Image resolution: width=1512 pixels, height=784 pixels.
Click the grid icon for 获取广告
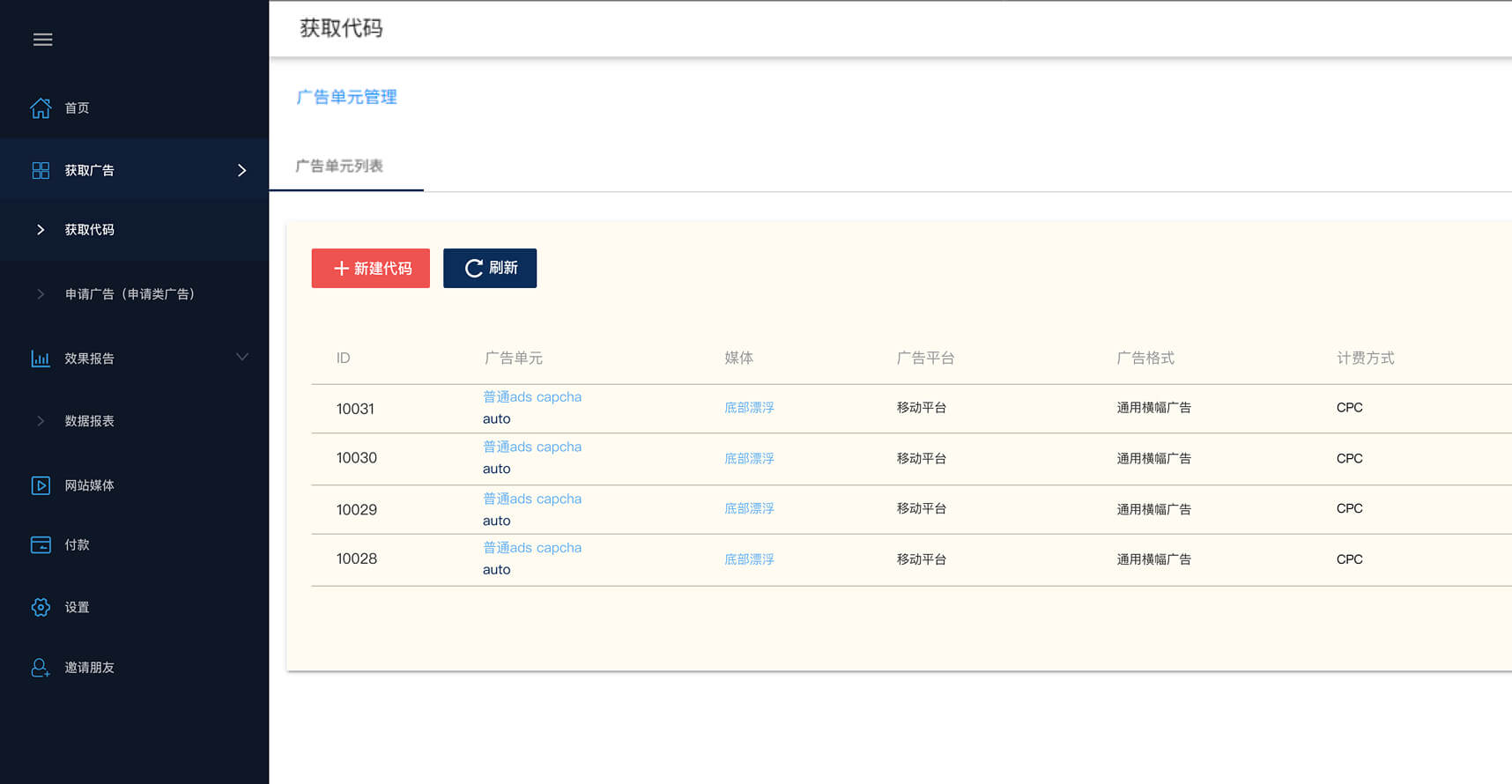tap(41, 171)
